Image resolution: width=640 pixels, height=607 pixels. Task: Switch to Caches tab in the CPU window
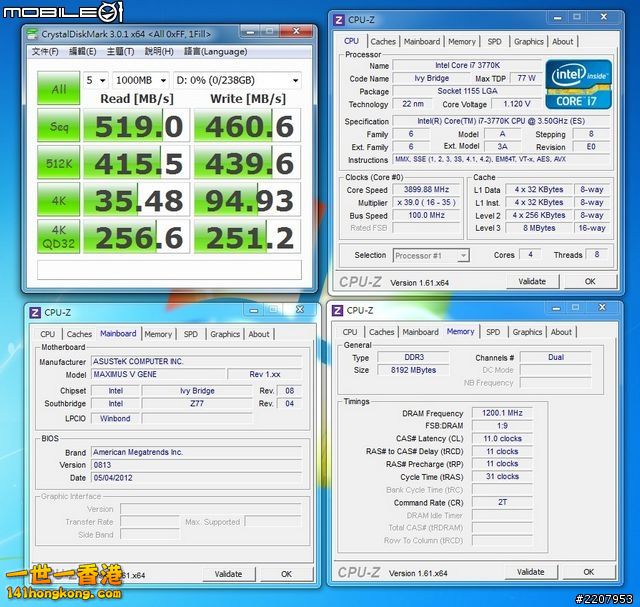point(383,42)
